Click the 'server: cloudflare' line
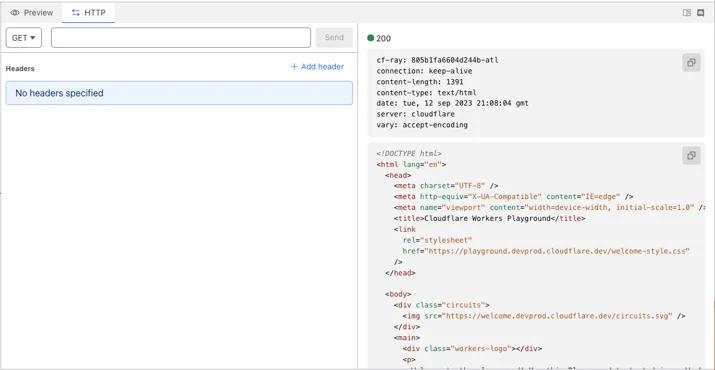 pos(415,114)
